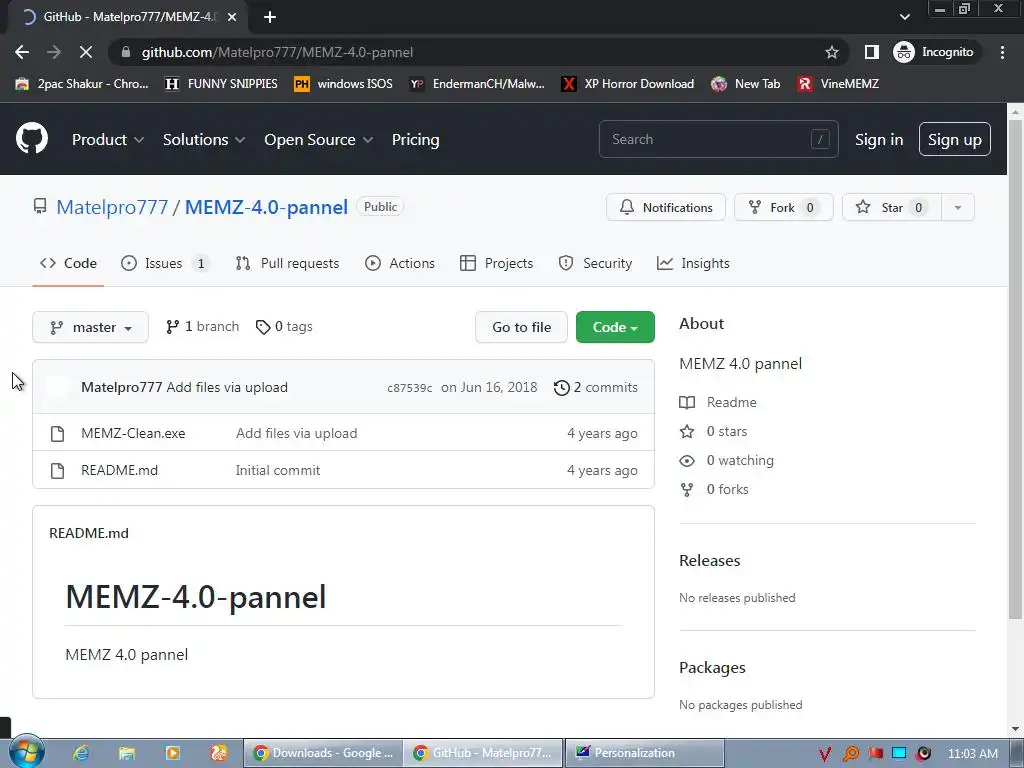
Task: Launch Internet Explorer from the taskbar
Action: tap(81, 753)
